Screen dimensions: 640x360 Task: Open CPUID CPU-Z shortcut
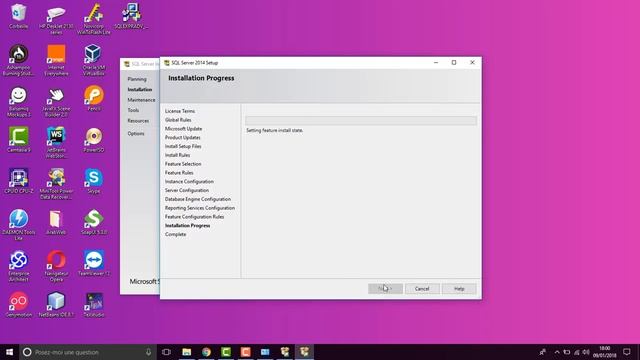tap(18, 181)
